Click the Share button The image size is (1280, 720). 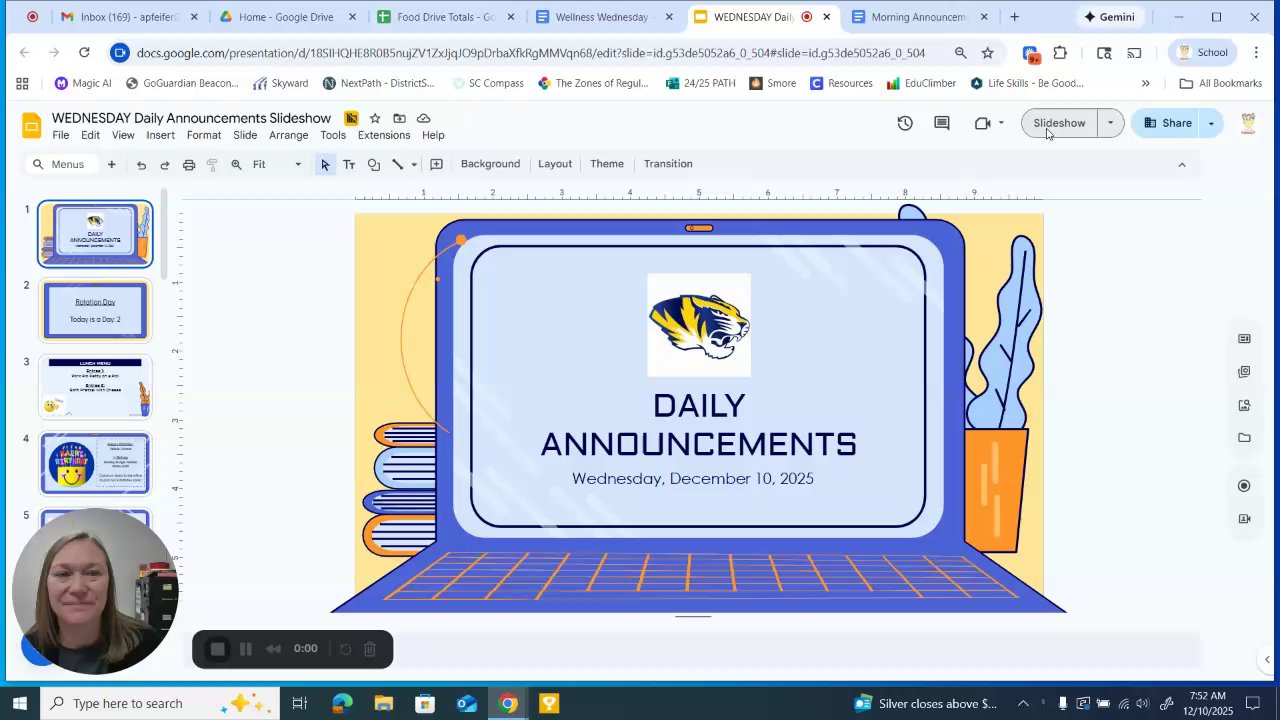tap(1167, 123)
